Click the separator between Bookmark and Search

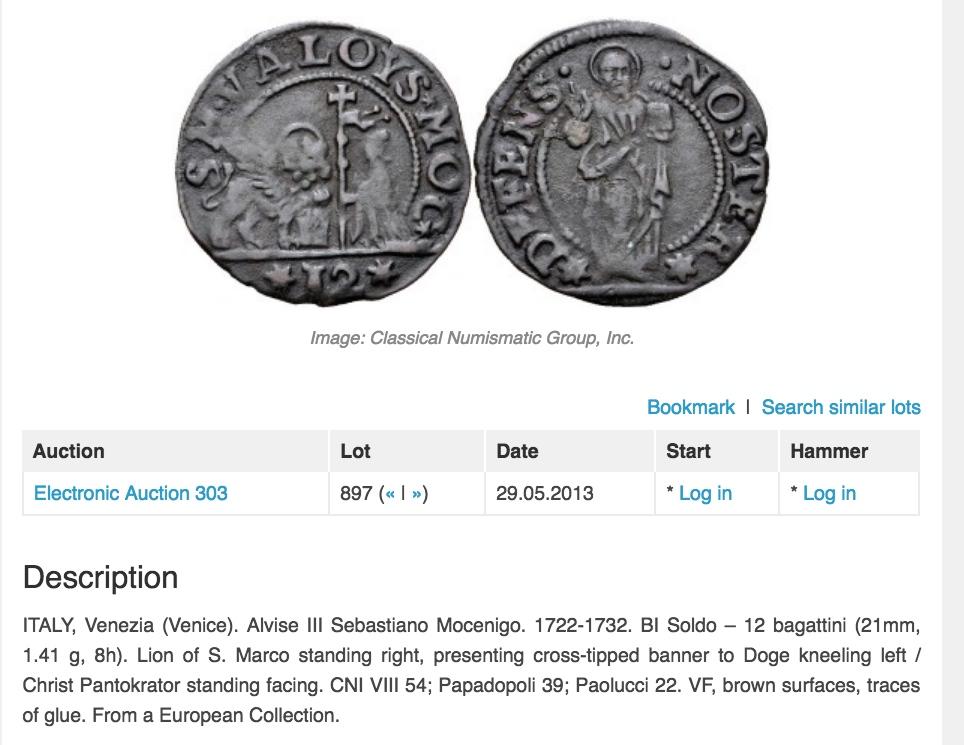[x=748, y=407]
